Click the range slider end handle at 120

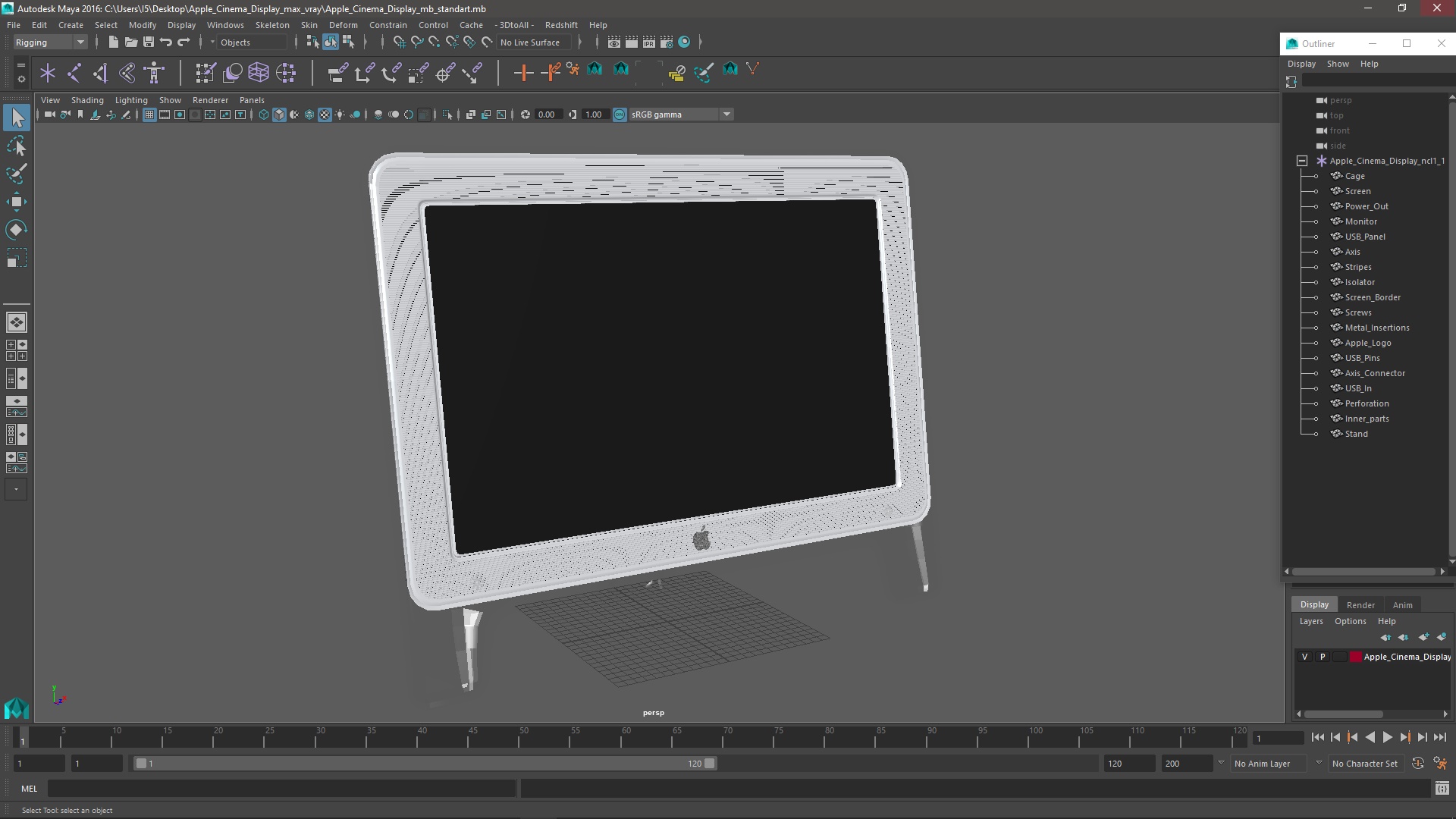tap(710, 764)
